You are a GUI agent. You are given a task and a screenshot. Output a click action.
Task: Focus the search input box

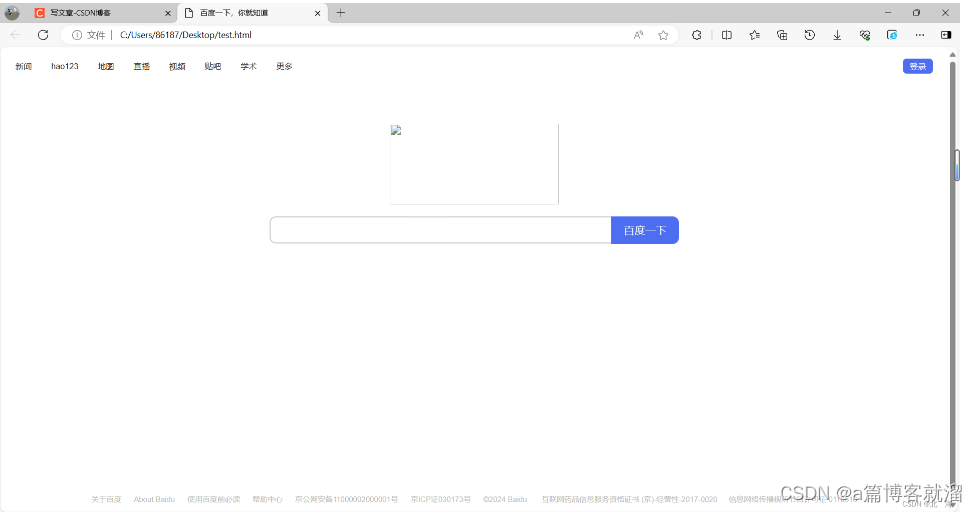coord(441,230)
